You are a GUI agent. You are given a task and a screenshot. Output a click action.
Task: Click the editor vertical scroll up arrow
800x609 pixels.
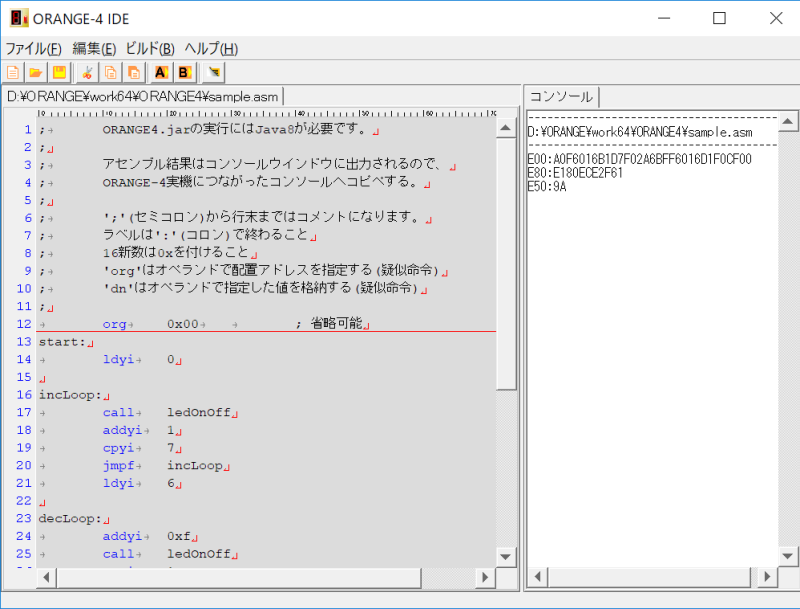tap(506, 128)
